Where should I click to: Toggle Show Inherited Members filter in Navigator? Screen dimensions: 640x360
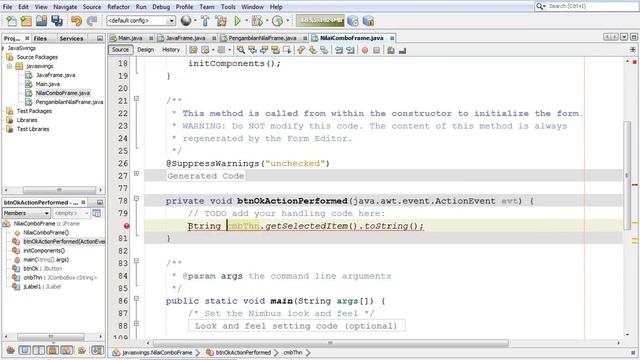(x=10, y=350)
